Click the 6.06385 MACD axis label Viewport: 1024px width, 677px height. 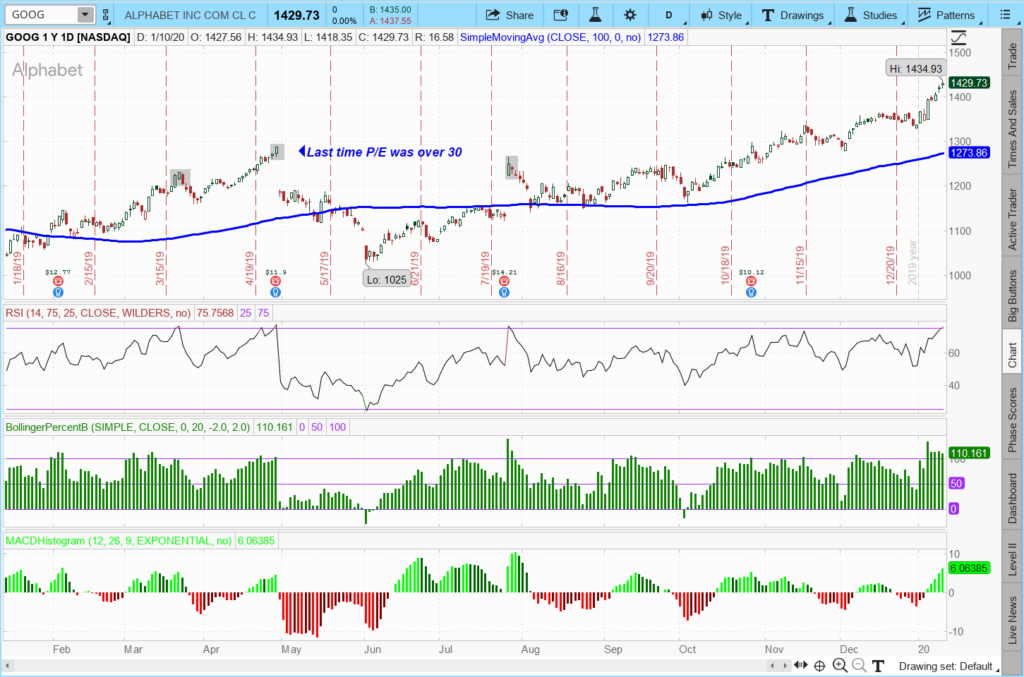pos(969,568)
